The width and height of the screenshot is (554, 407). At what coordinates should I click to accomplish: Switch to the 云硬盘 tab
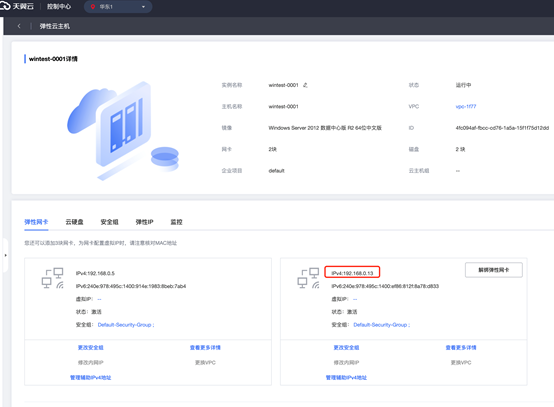[x=74, y=222]
